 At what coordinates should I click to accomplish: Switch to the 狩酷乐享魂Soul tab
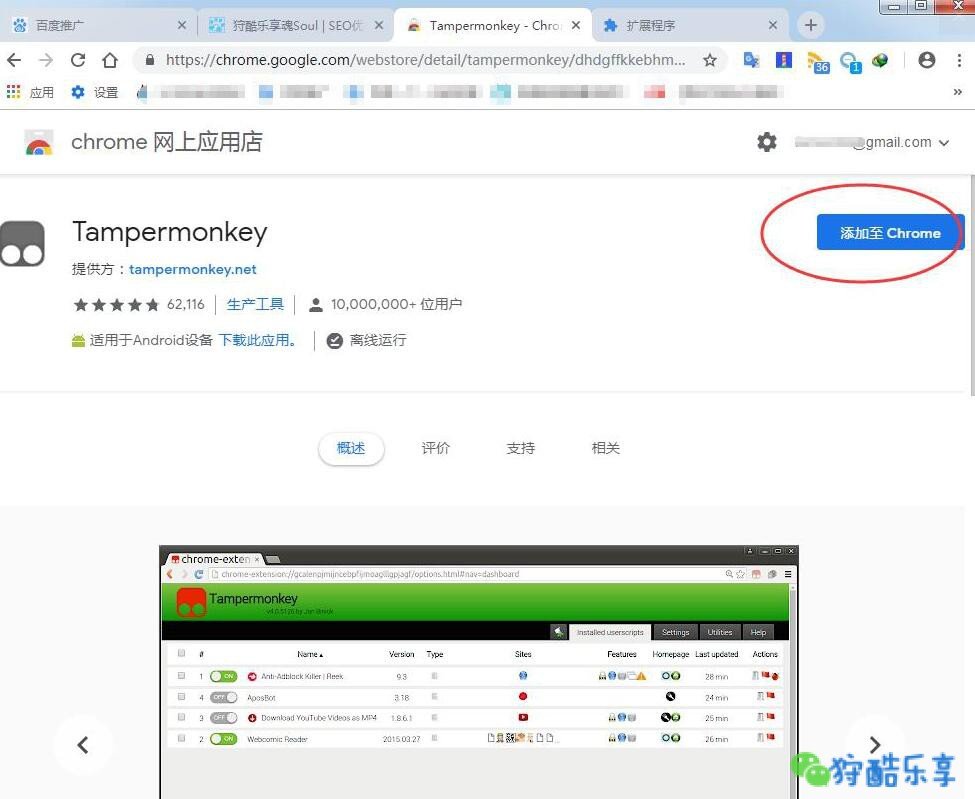[x=295, y=25]
